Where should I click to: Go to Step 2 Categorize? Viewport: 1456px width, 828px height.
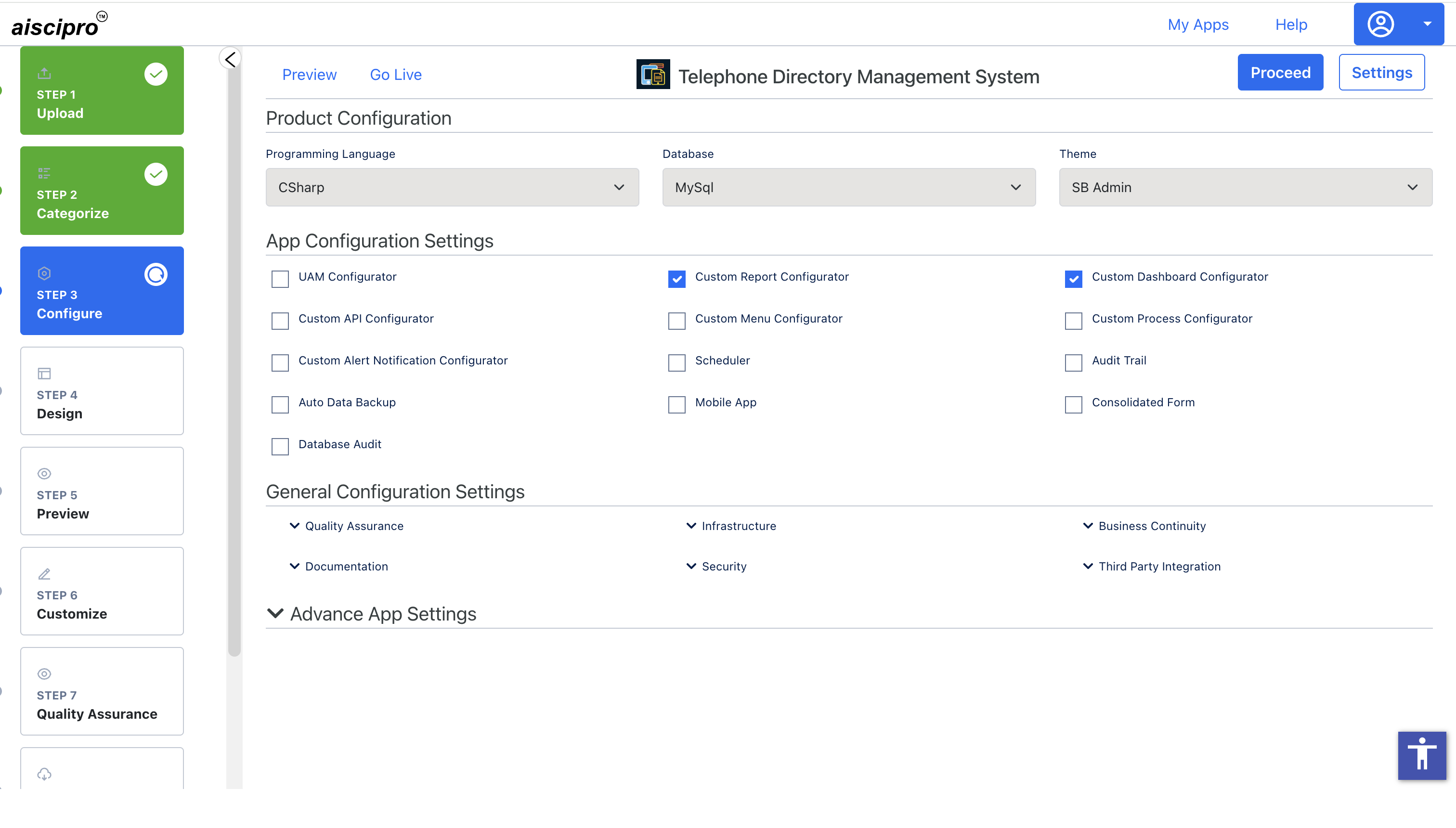point(102,191)
